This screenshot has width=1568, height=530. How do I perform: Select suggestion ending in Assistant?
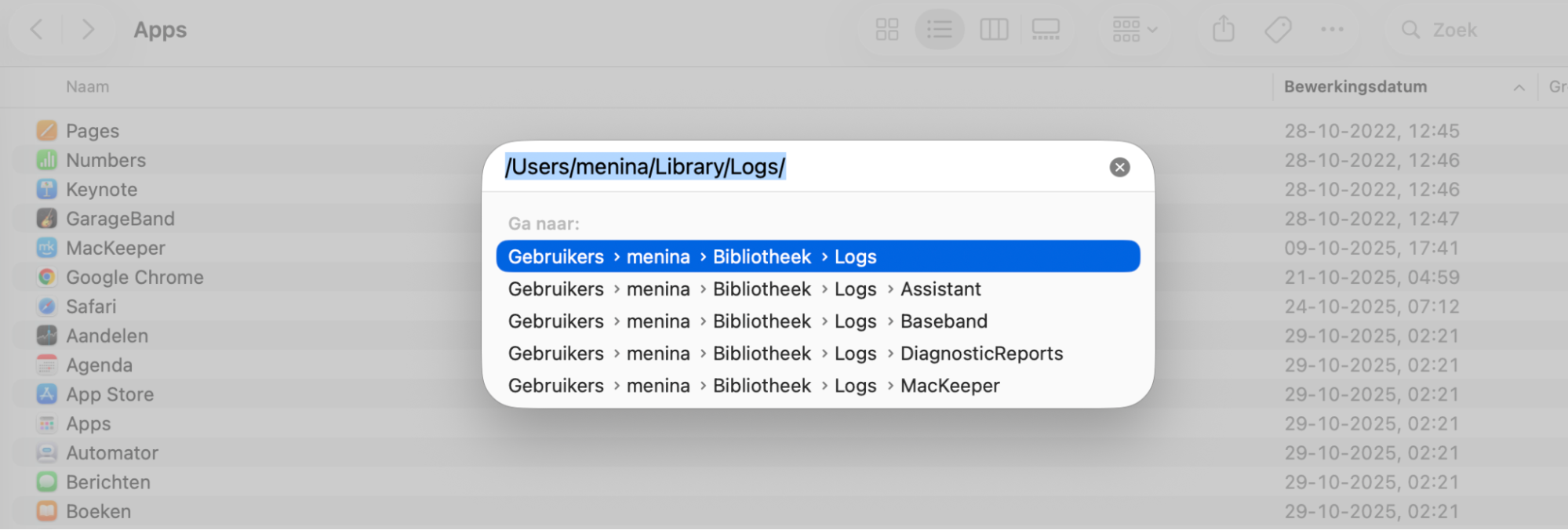coord(818,289)
